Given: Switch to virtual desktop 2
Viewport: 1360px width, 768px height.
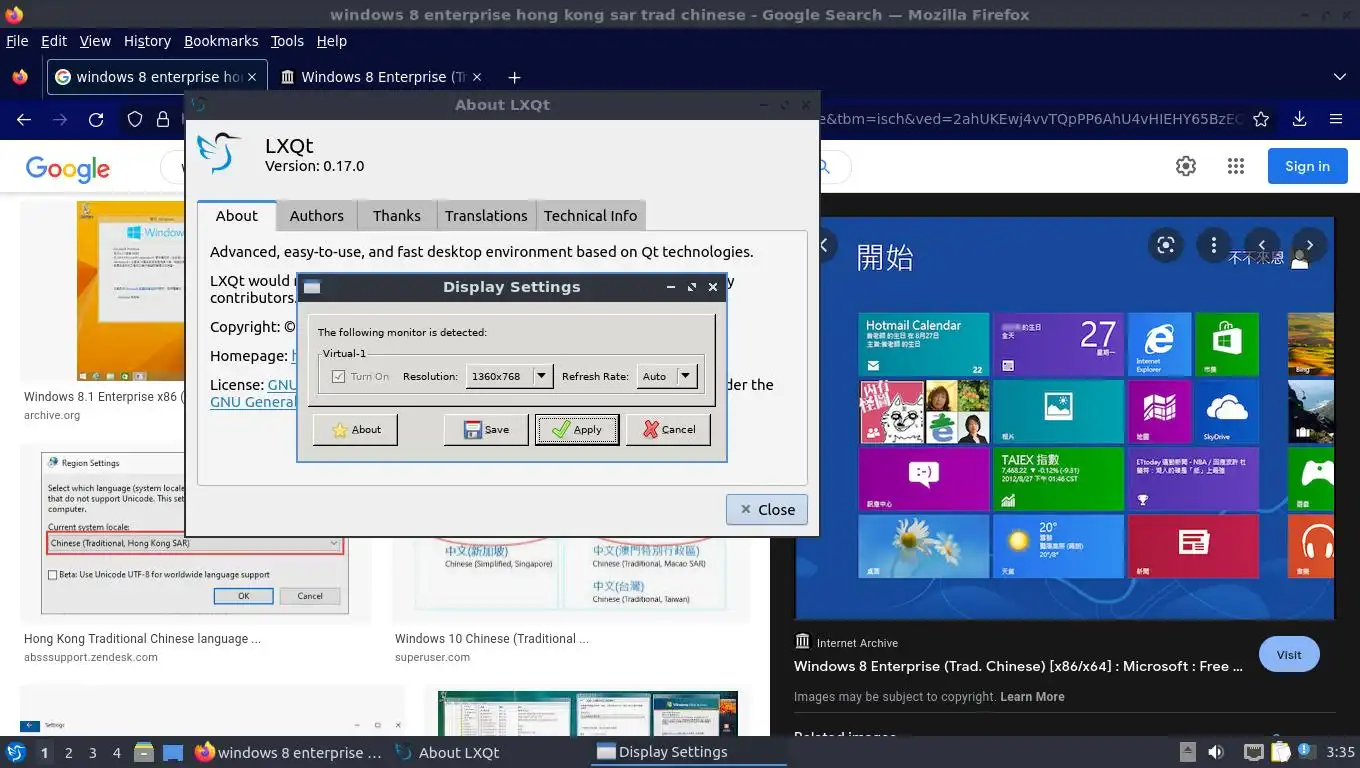Looking at the screenshot, I should point(68,752).
